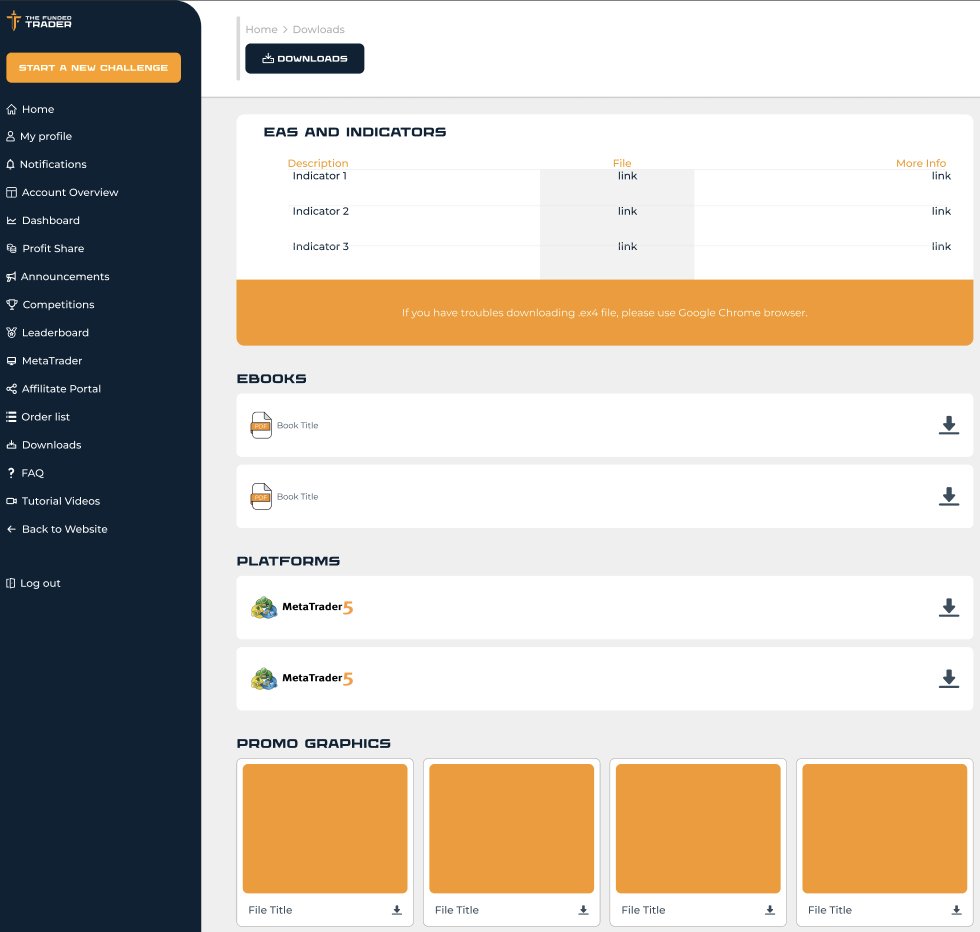
Task: Click the dark Downloads header button
Action: click(x=304, y=59)
